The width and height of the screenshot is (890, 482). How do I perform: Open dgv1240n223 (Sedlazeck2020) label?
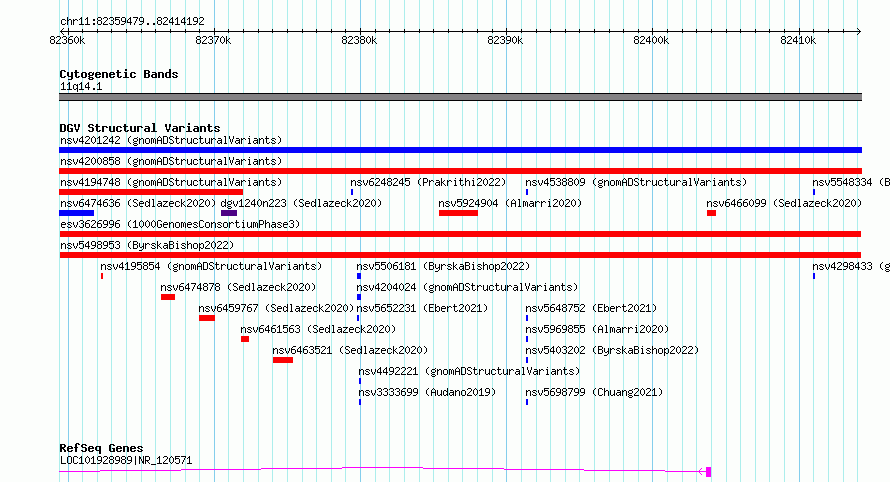click(301, 203)
